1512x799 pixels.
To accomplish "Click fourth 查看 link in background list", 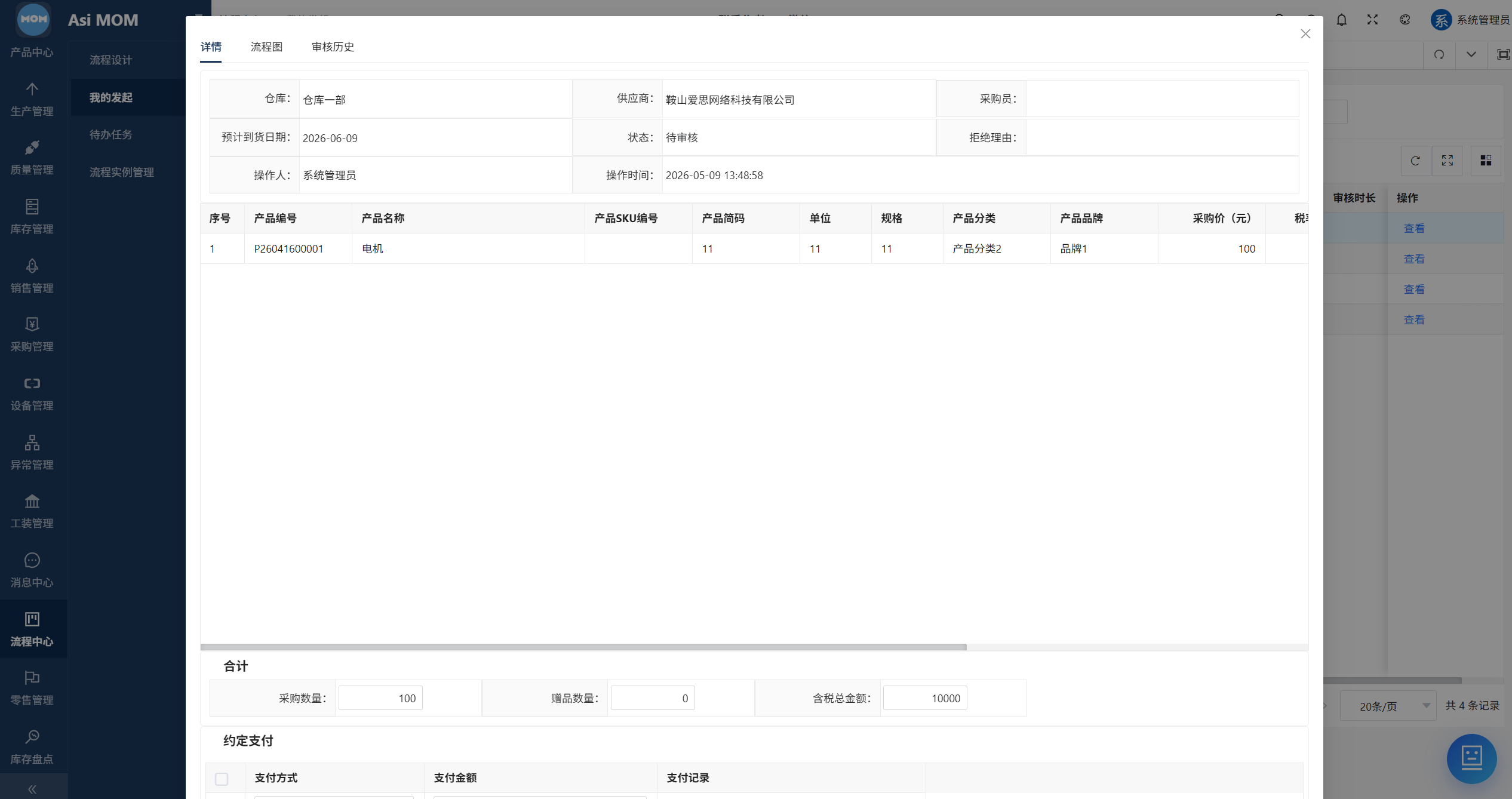I will (1413, 319).
